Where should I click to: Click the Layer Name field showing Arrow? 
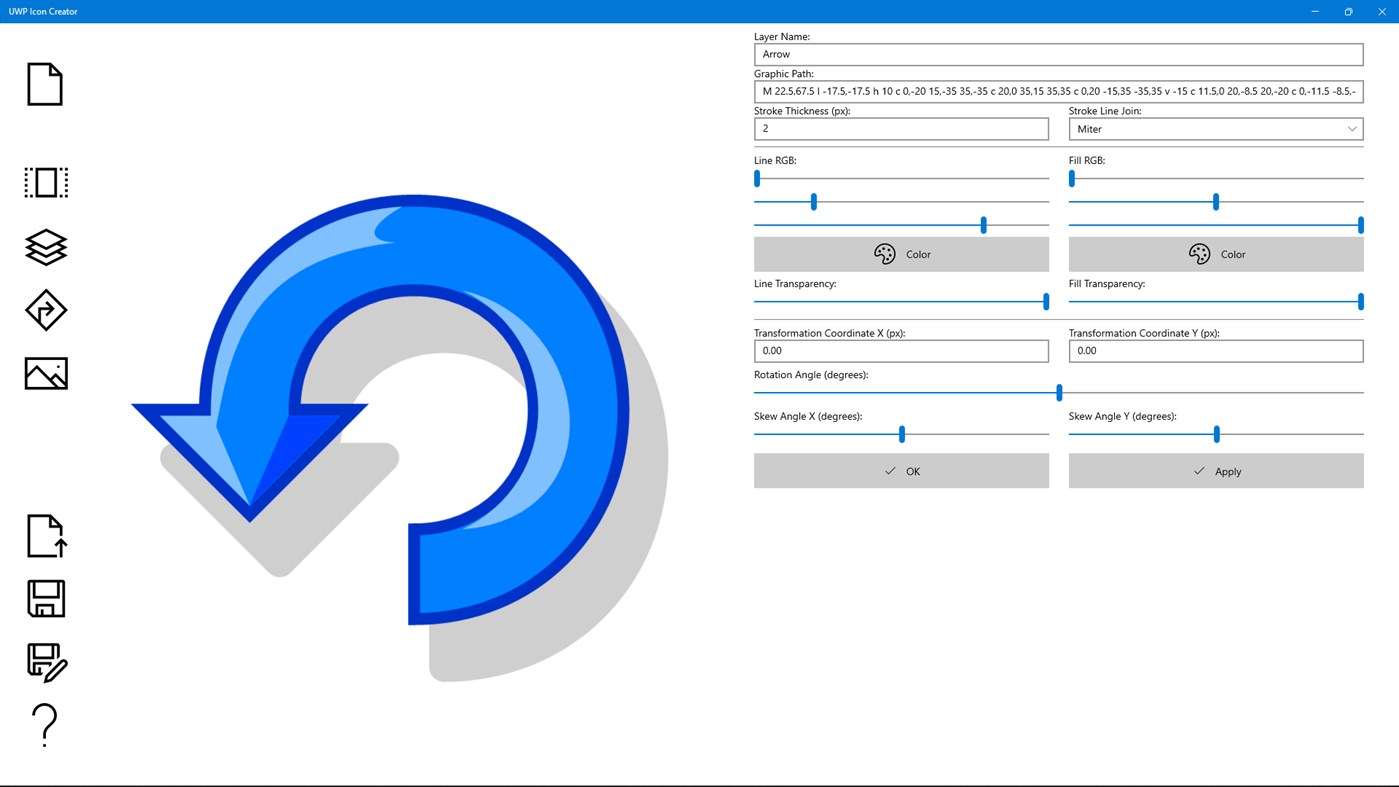[x=1058, y=53]
